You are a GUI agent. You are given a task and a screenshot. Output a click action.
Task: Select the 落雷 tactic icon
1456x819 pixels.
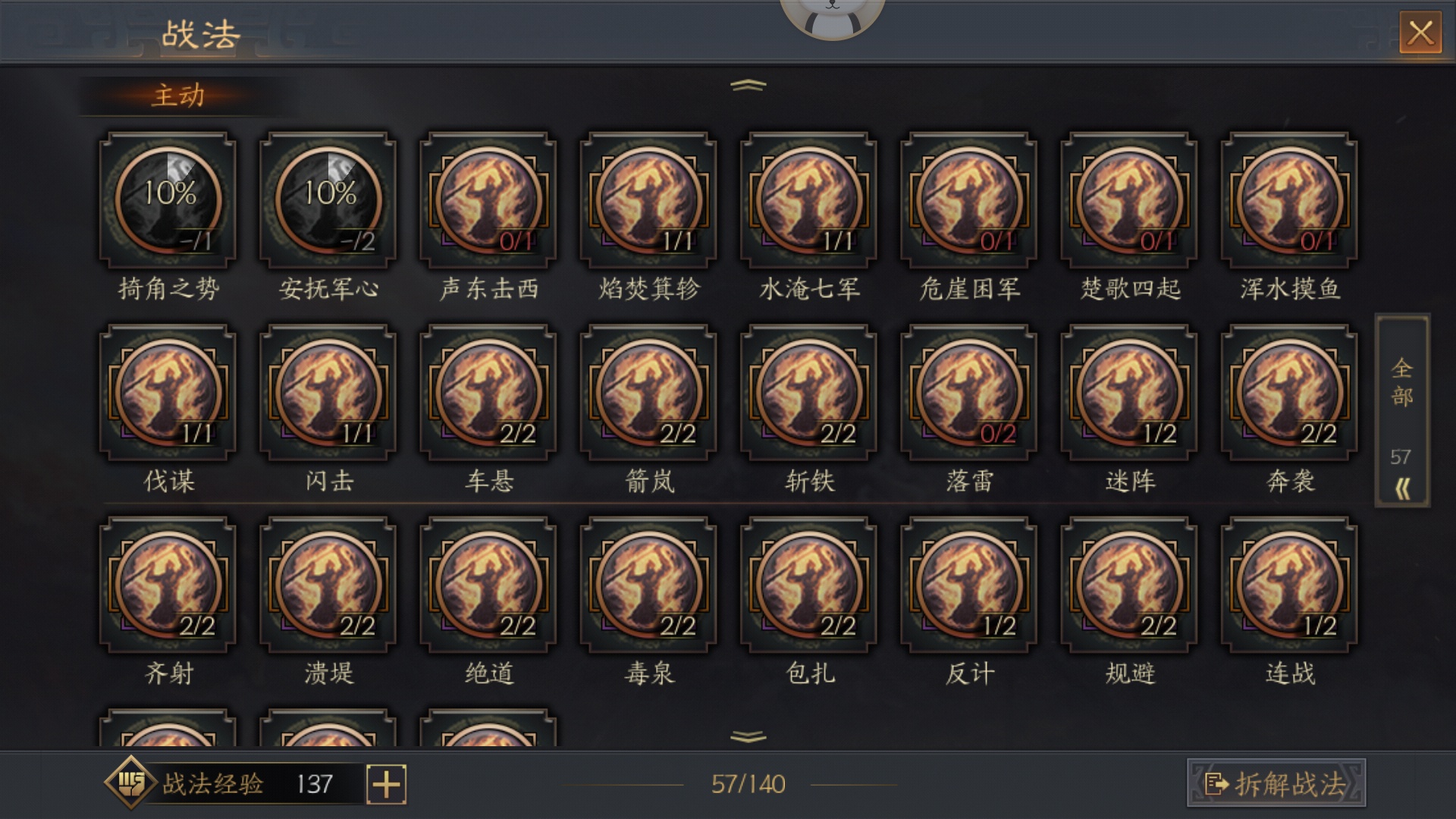click(x=968, y=392)
